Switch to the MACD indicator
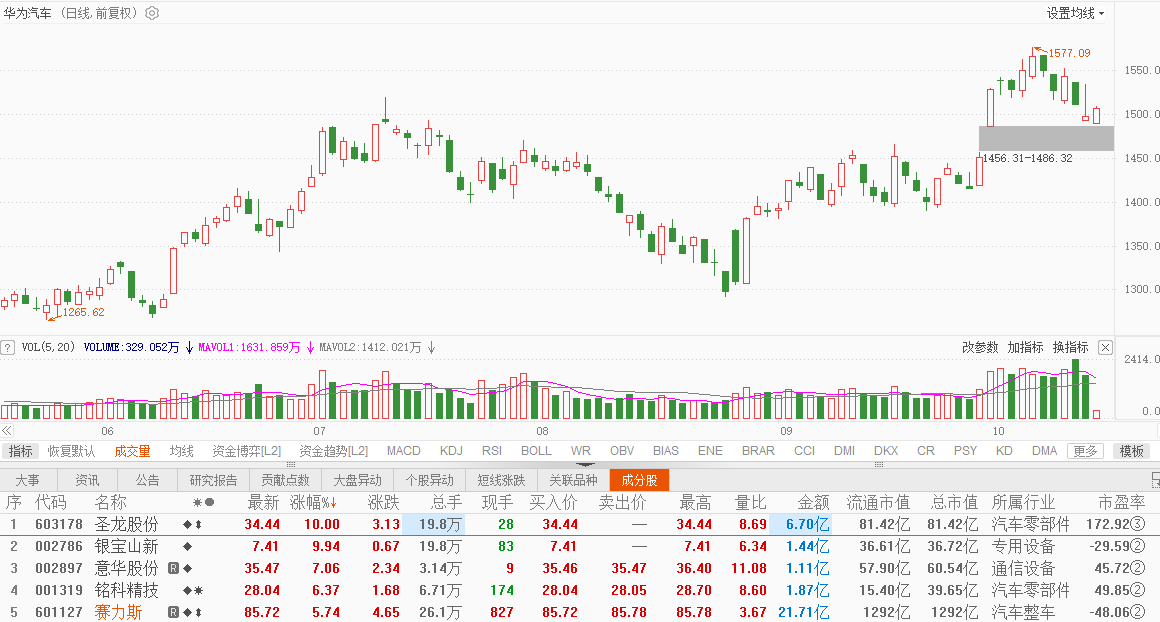1160x622 pixels. [x=403, y=451]
